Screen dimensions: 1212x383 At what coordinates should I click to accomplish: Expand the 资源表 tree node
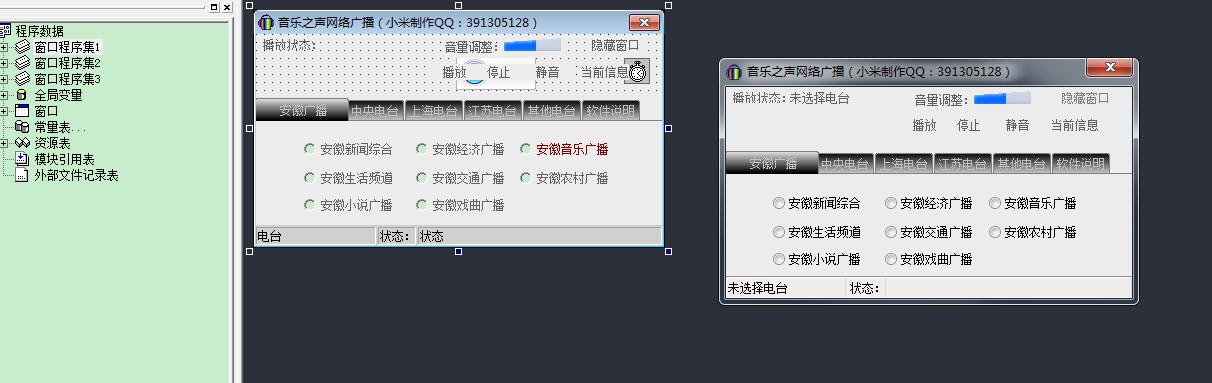coord(5,143)
